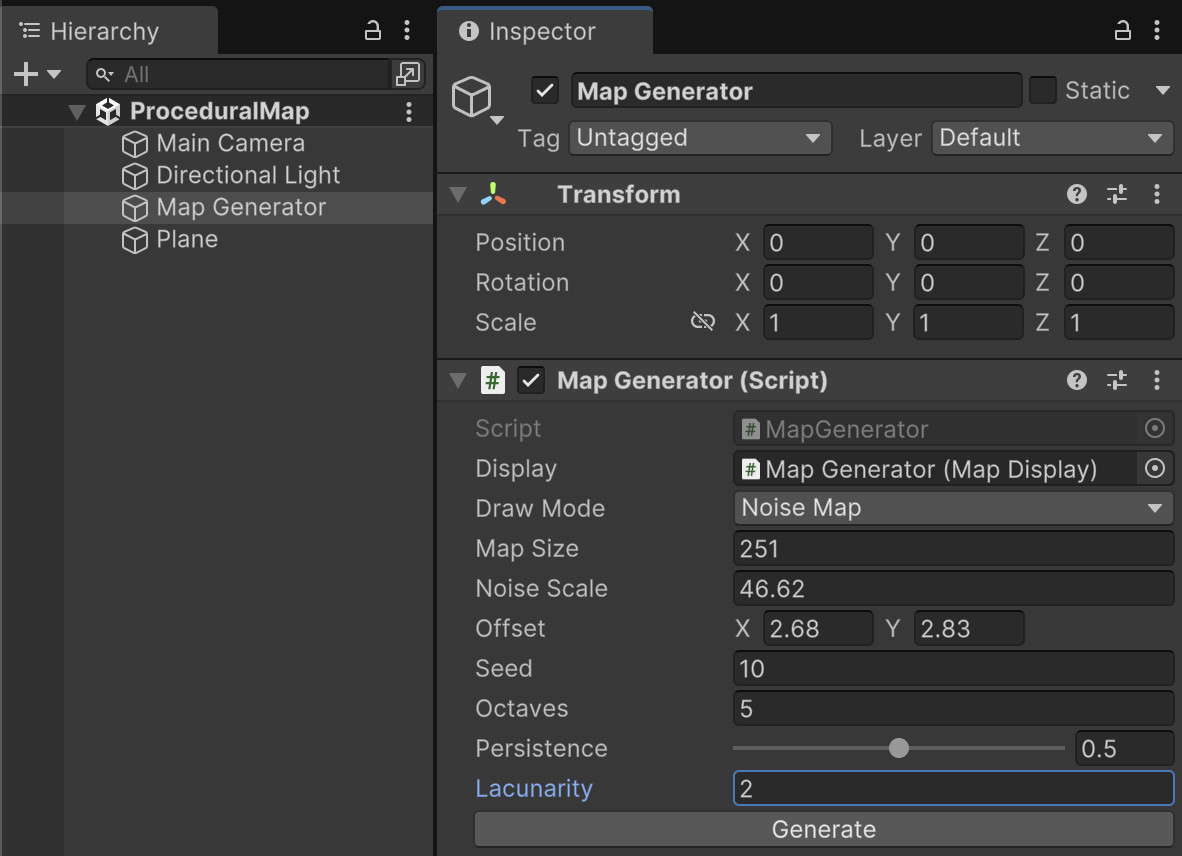
Task: Open the Inspector panel three-dot menu
Action: pos(1157,31)
